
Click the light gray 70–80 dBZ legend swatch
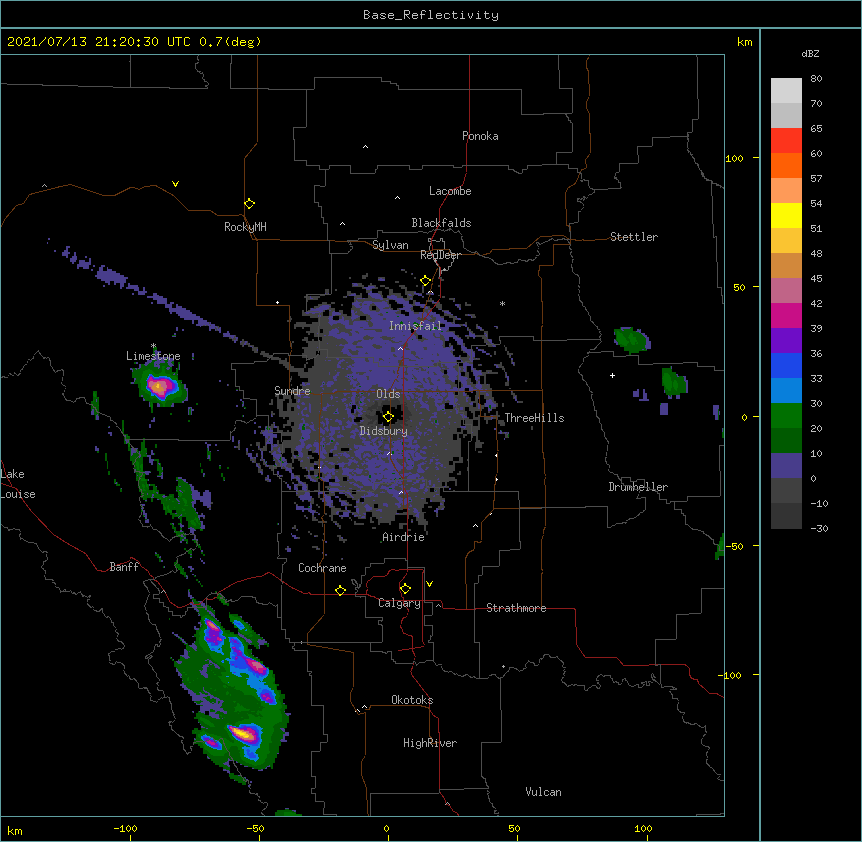tap(786, 91)
